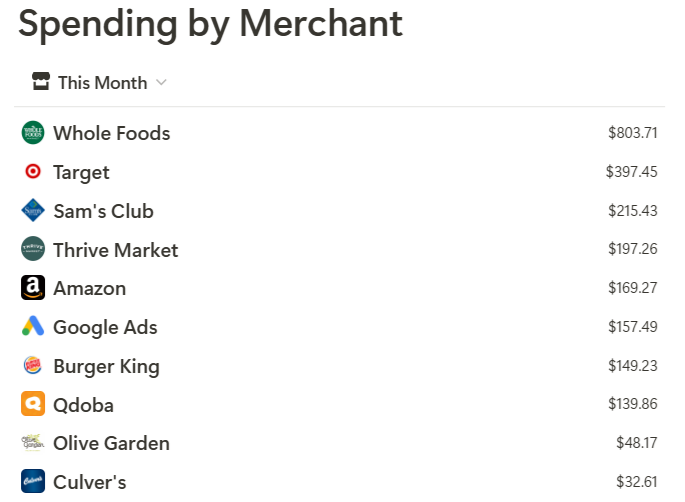Viewport: 685px width, 502px height.
Task: Expand the This Month chevron dropdown
Action: pos(161,83)
